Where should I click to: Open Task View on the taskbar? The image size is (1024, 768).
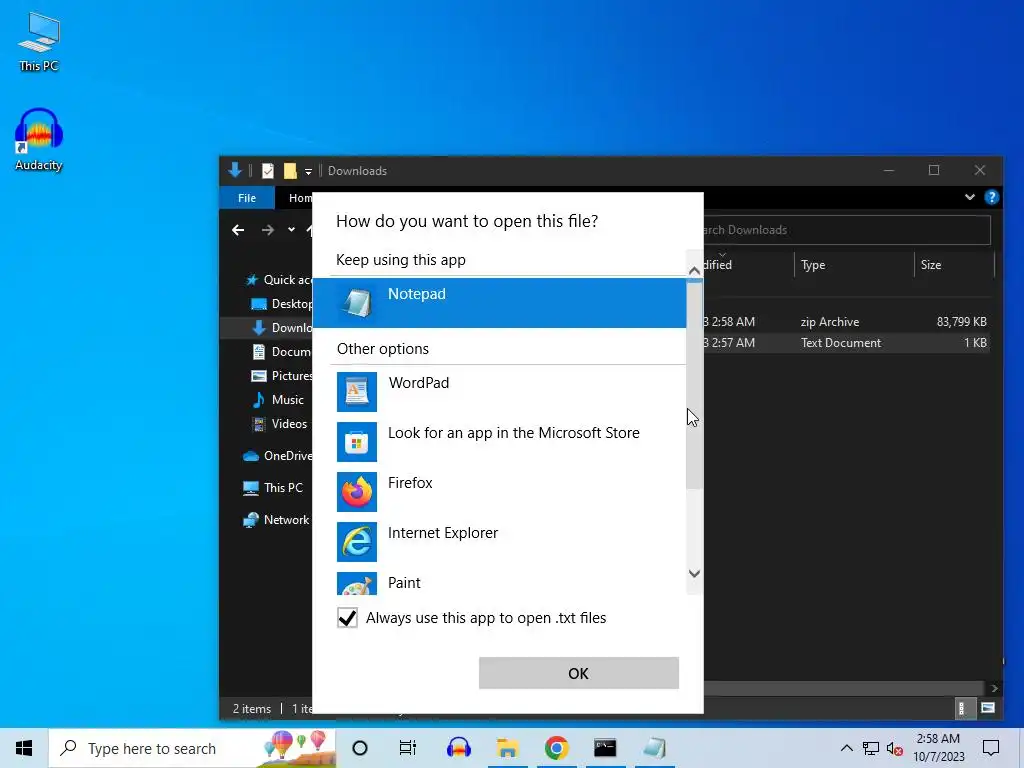408,748
